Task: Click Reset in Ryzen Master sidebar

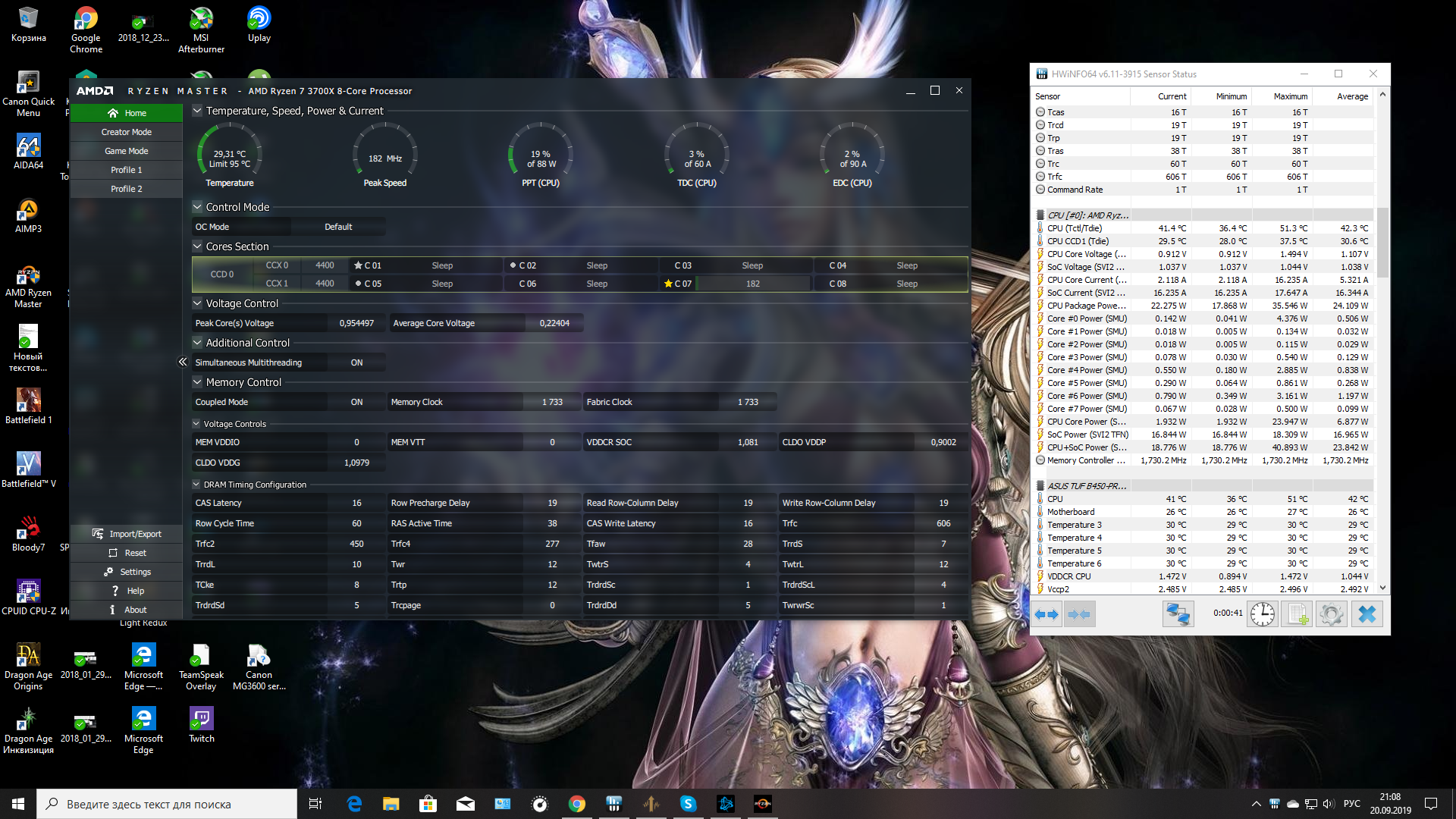Action: (127, 553)
